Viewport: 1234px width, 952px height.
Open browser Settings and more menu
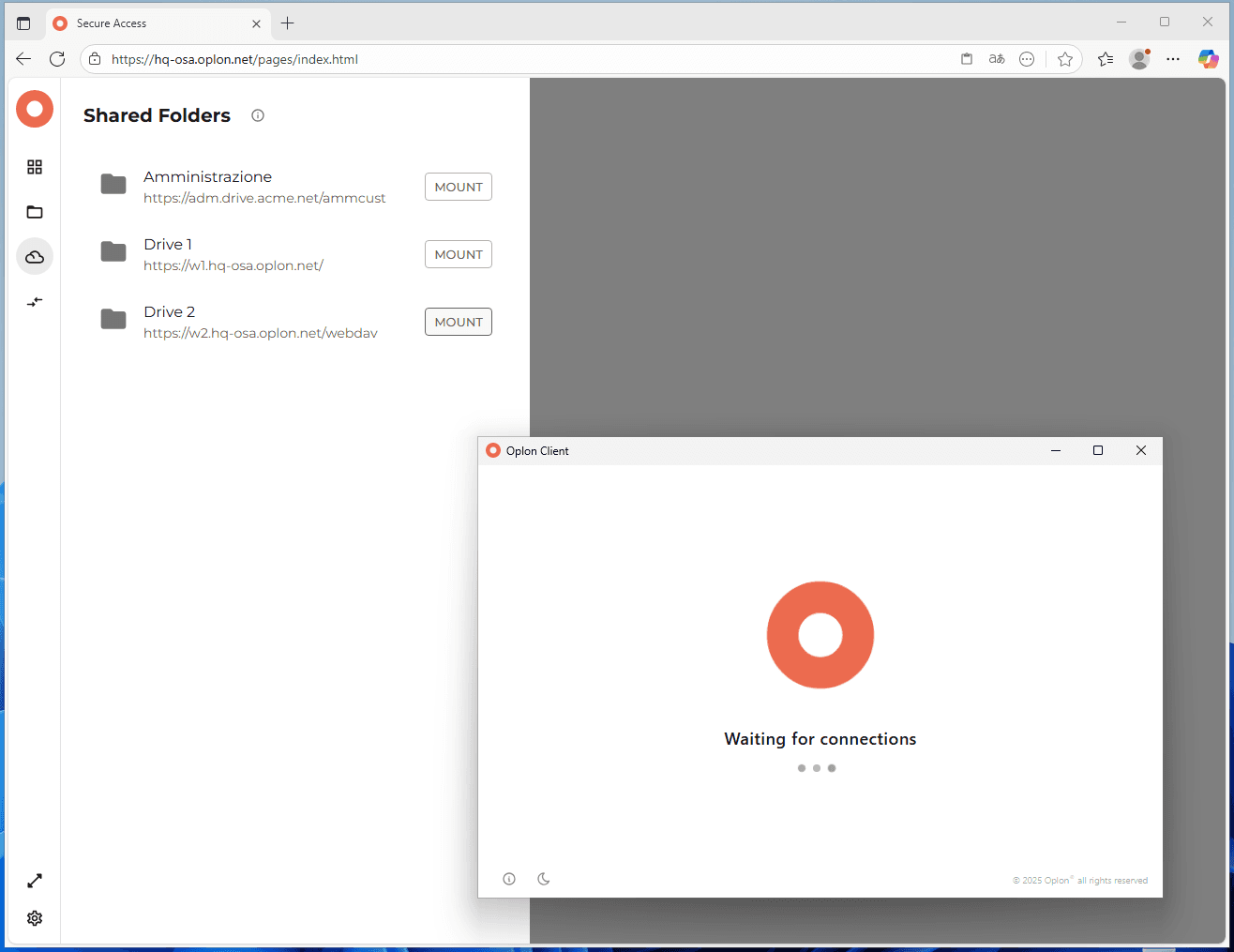1173,59
